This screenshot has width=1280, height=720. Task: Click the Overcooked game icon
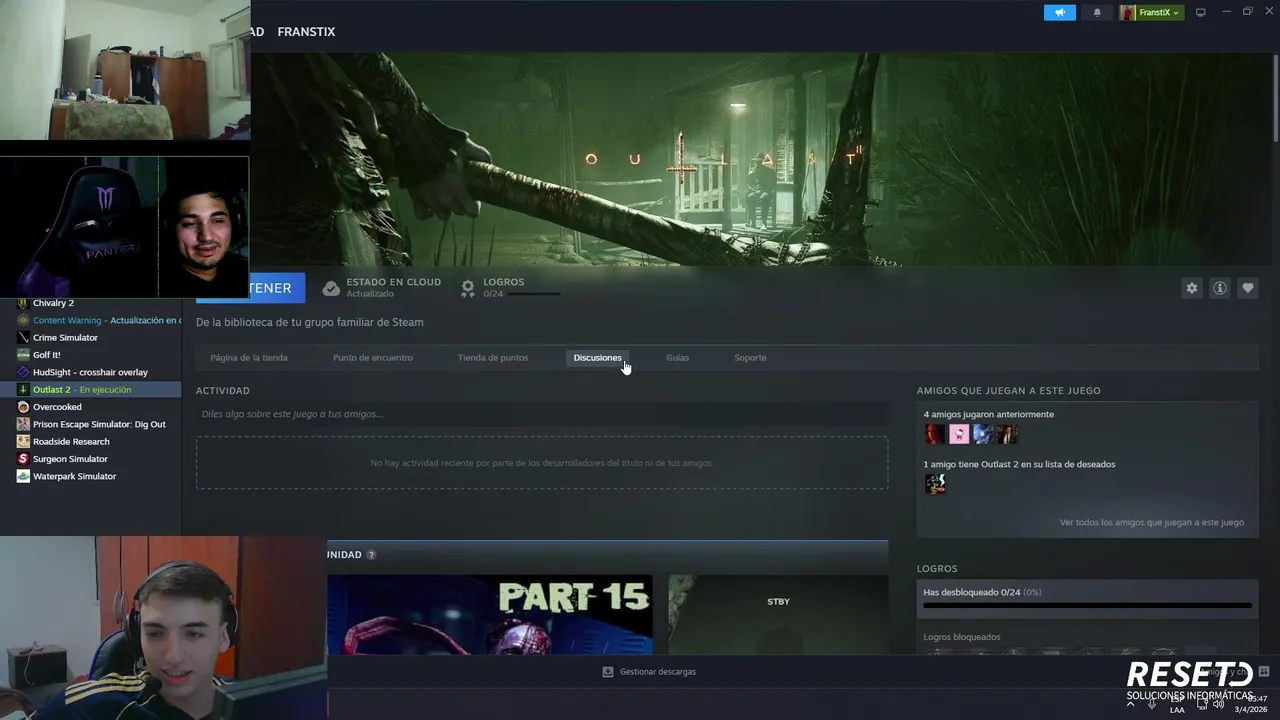[x=23, y=407]
